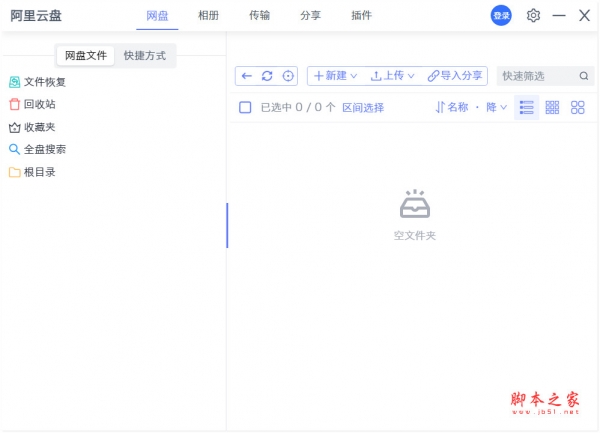Click the 回收站 trash icon
600x433 pixels.
[x=15, y=104]
